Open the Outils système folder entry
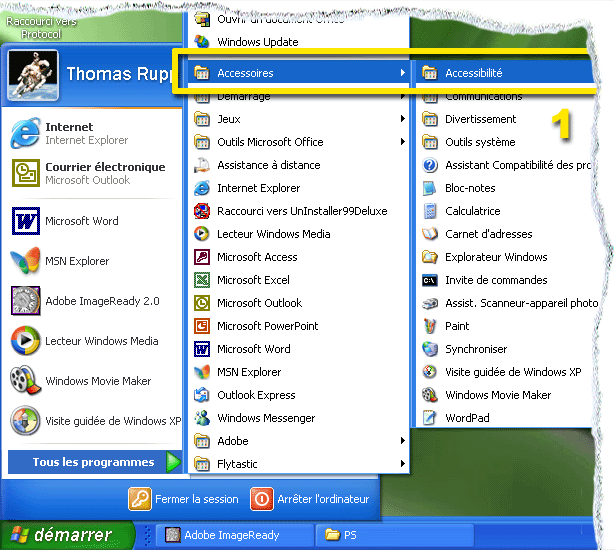The width and height of the screenshot is (615, 550). [x=504, y=142]
